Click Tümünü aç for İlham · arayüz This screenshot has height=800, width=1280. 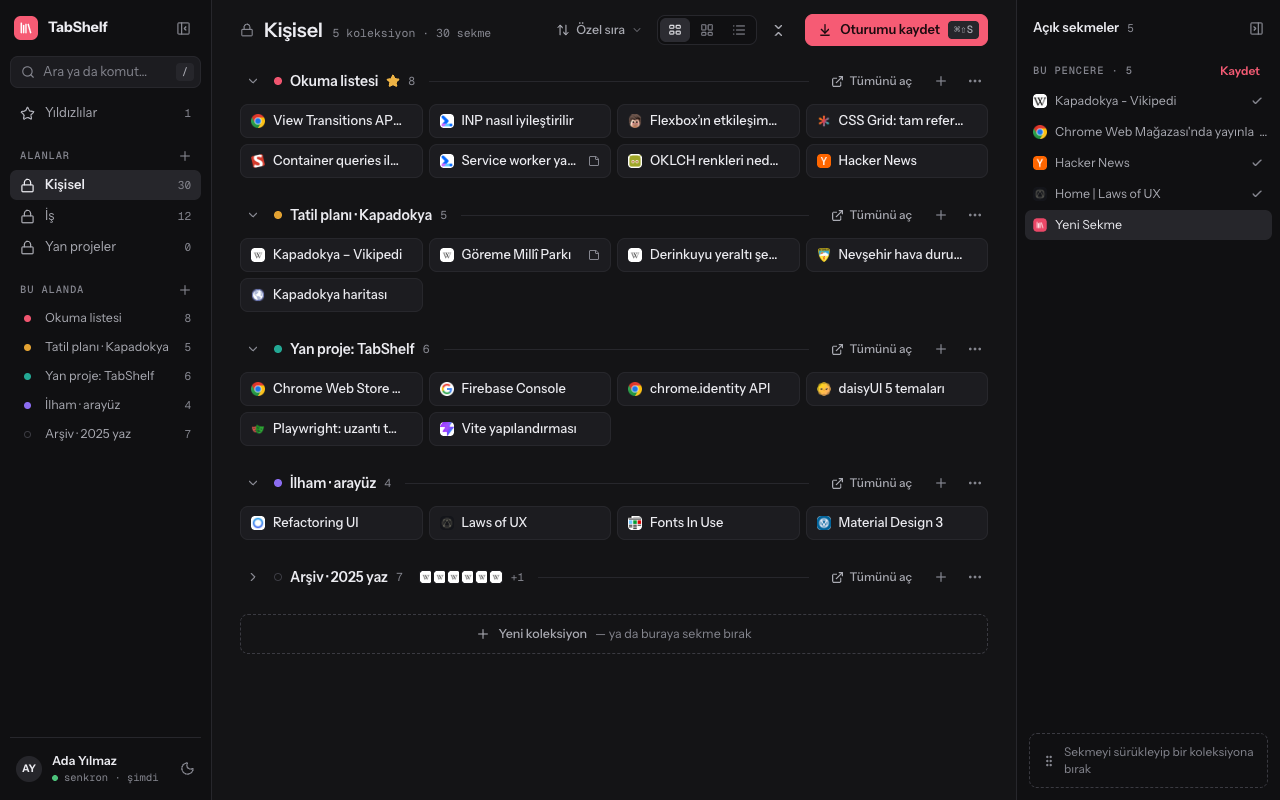(x=872, y=483)
